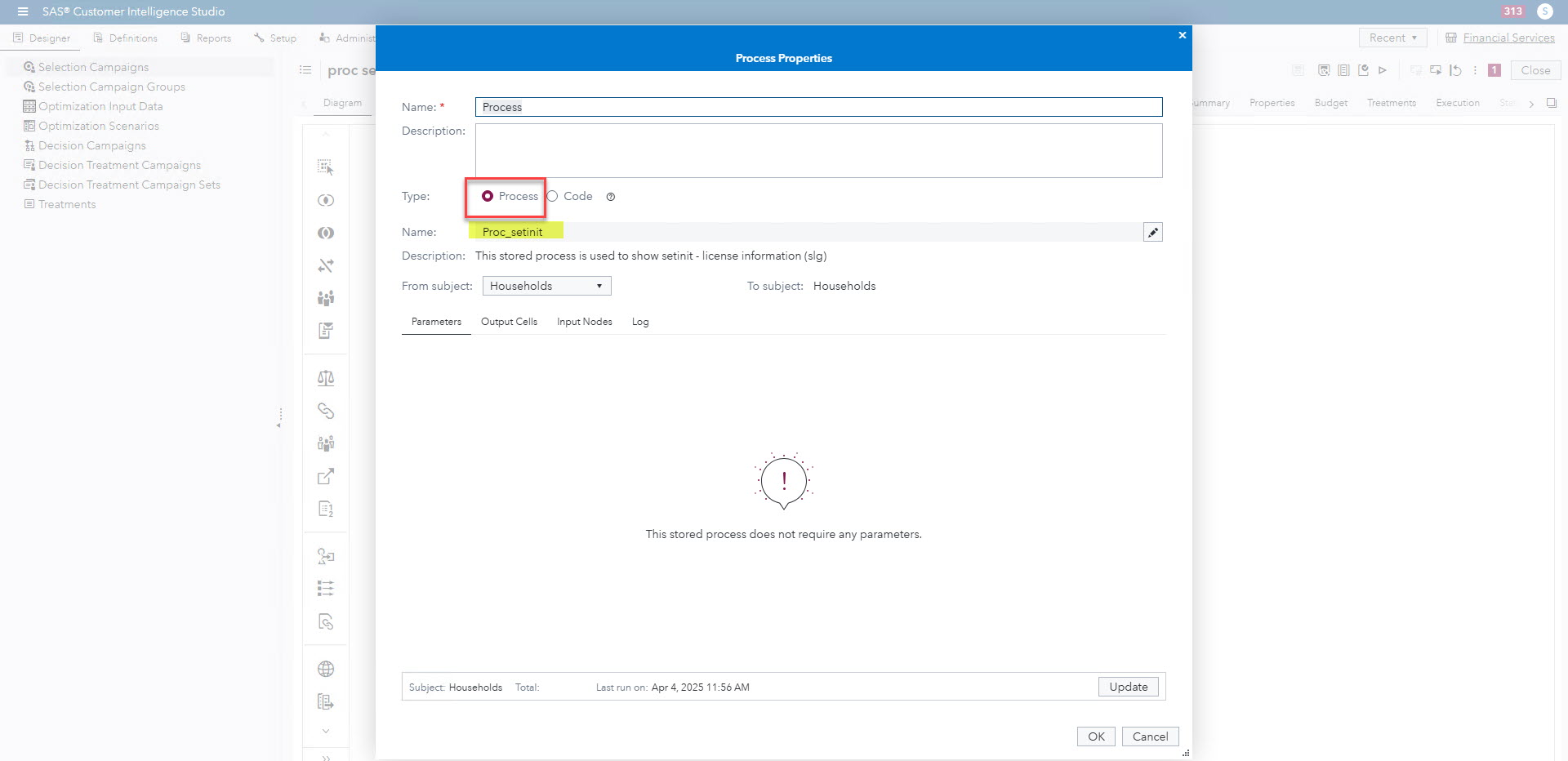1568x761 pixels.
Task: Open the Recent dropdown
Action: click(x=1393, y=38)
